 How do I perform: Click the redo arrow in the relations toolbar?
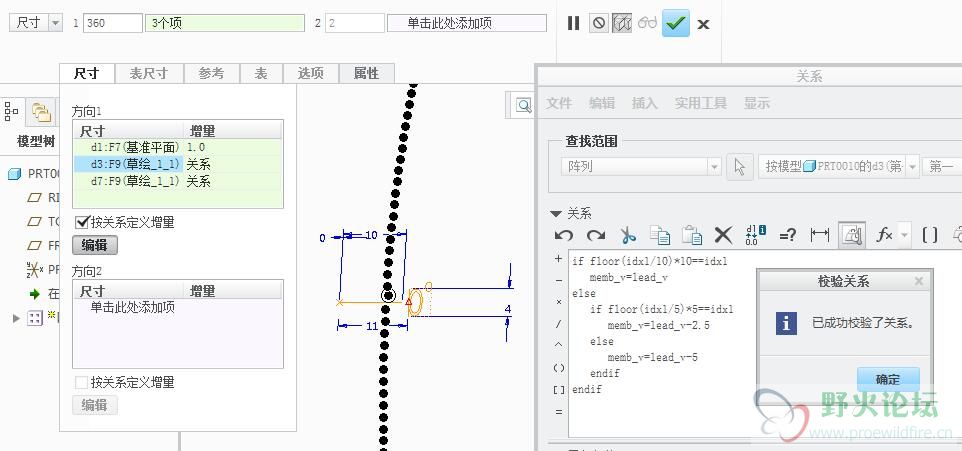click(596, 235)
